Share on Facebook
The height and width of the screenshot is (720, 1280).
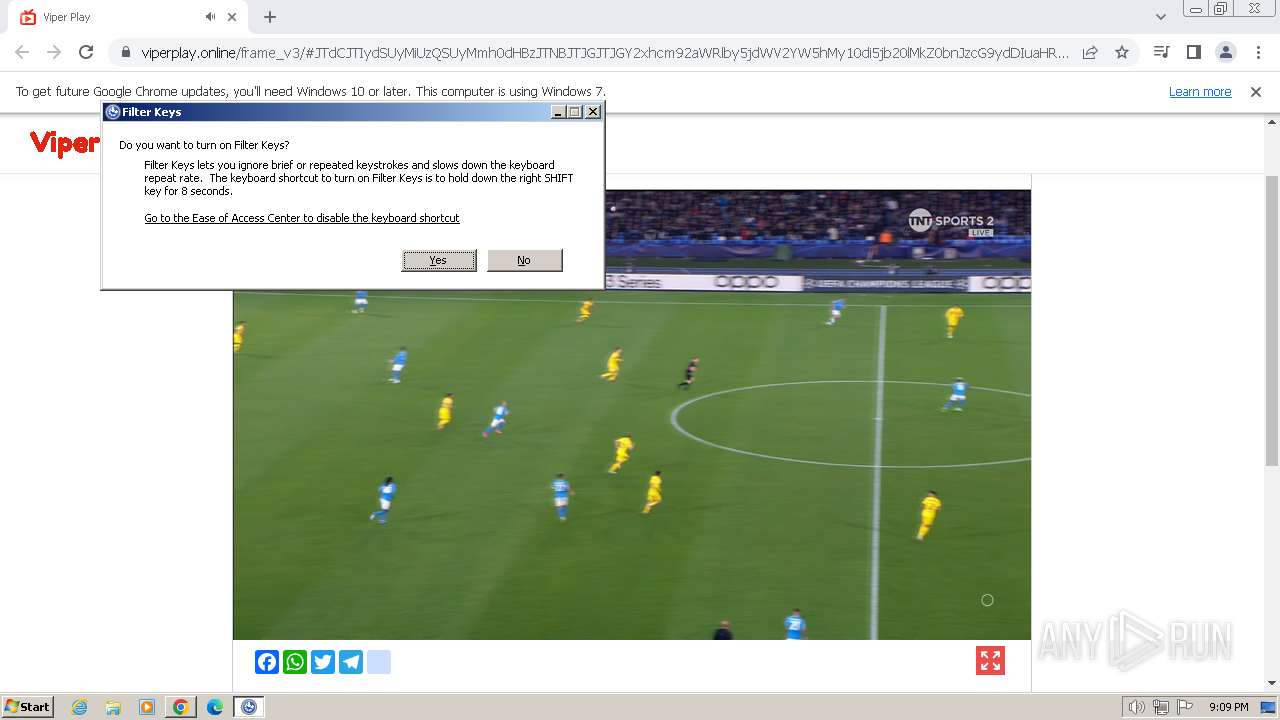coord(267,662)
